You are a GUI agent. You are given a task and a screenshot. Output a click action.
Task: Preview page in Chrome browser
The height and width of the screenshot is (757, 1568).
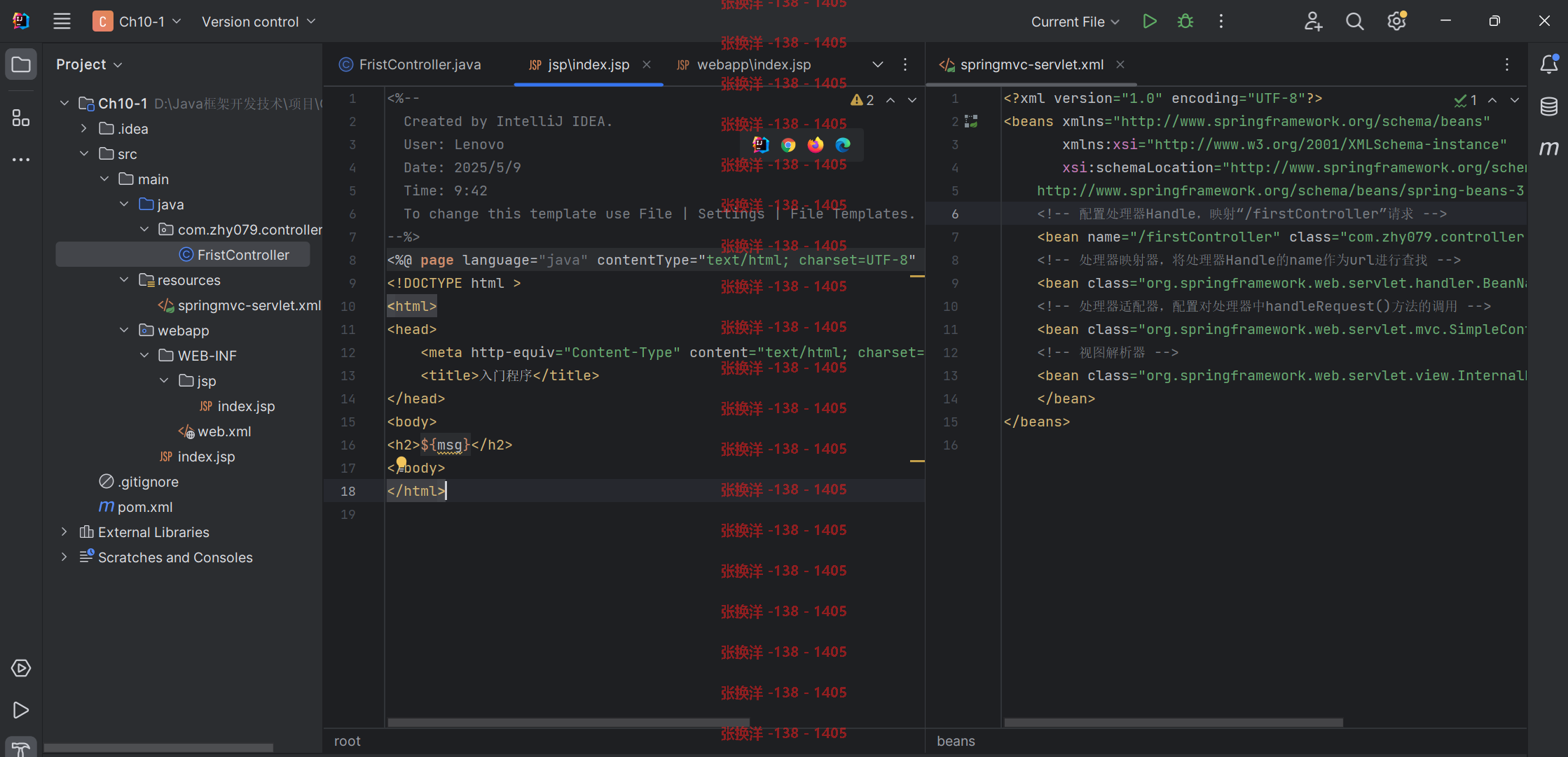point(788,145)
